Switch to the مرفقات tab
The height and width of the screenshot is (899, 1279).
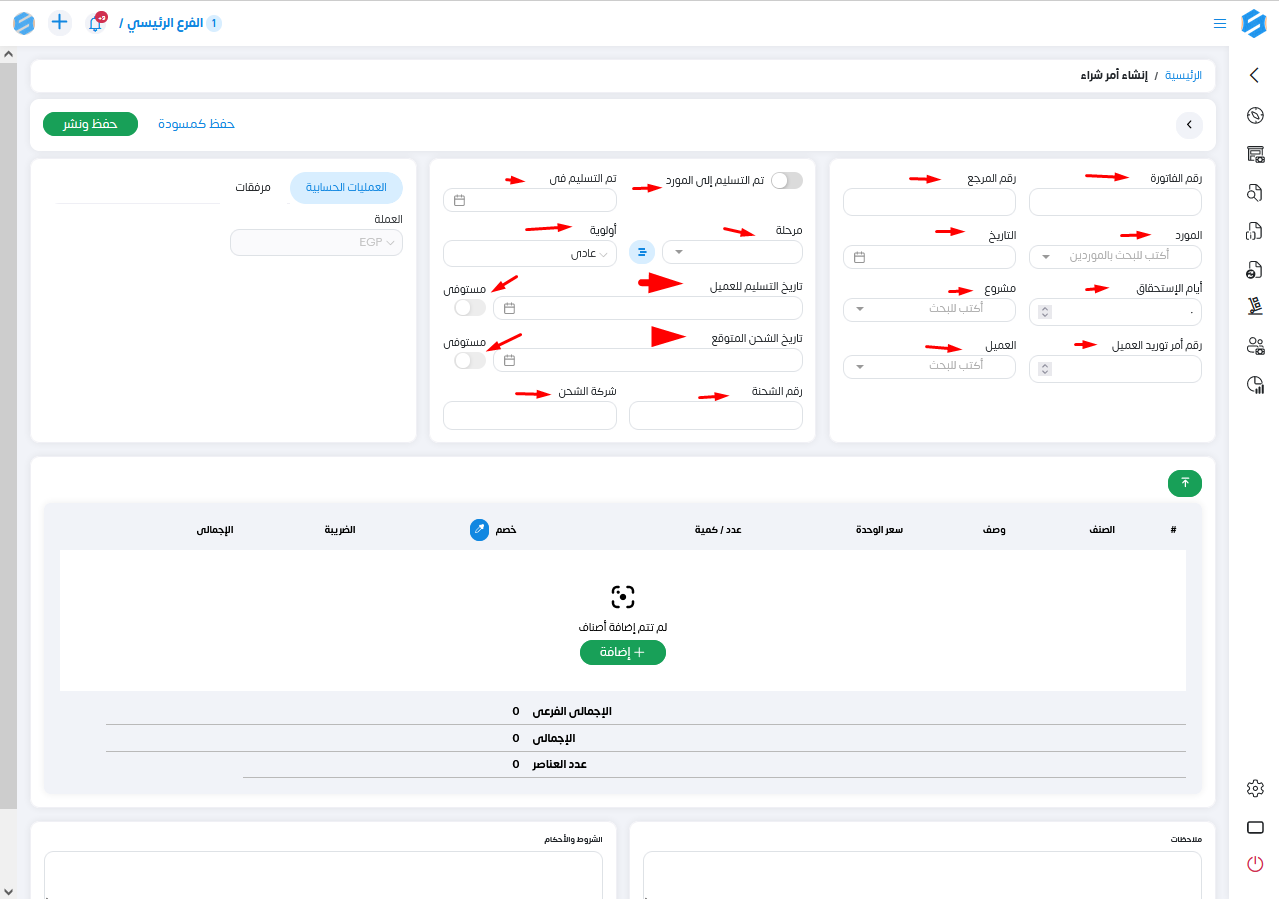point(253,188)
